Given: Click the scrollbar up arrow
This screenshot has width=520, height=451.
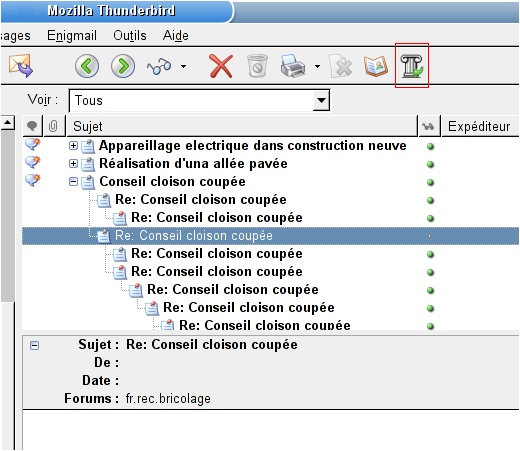Looking at the screenshot, I should click(x=7, y=123).
